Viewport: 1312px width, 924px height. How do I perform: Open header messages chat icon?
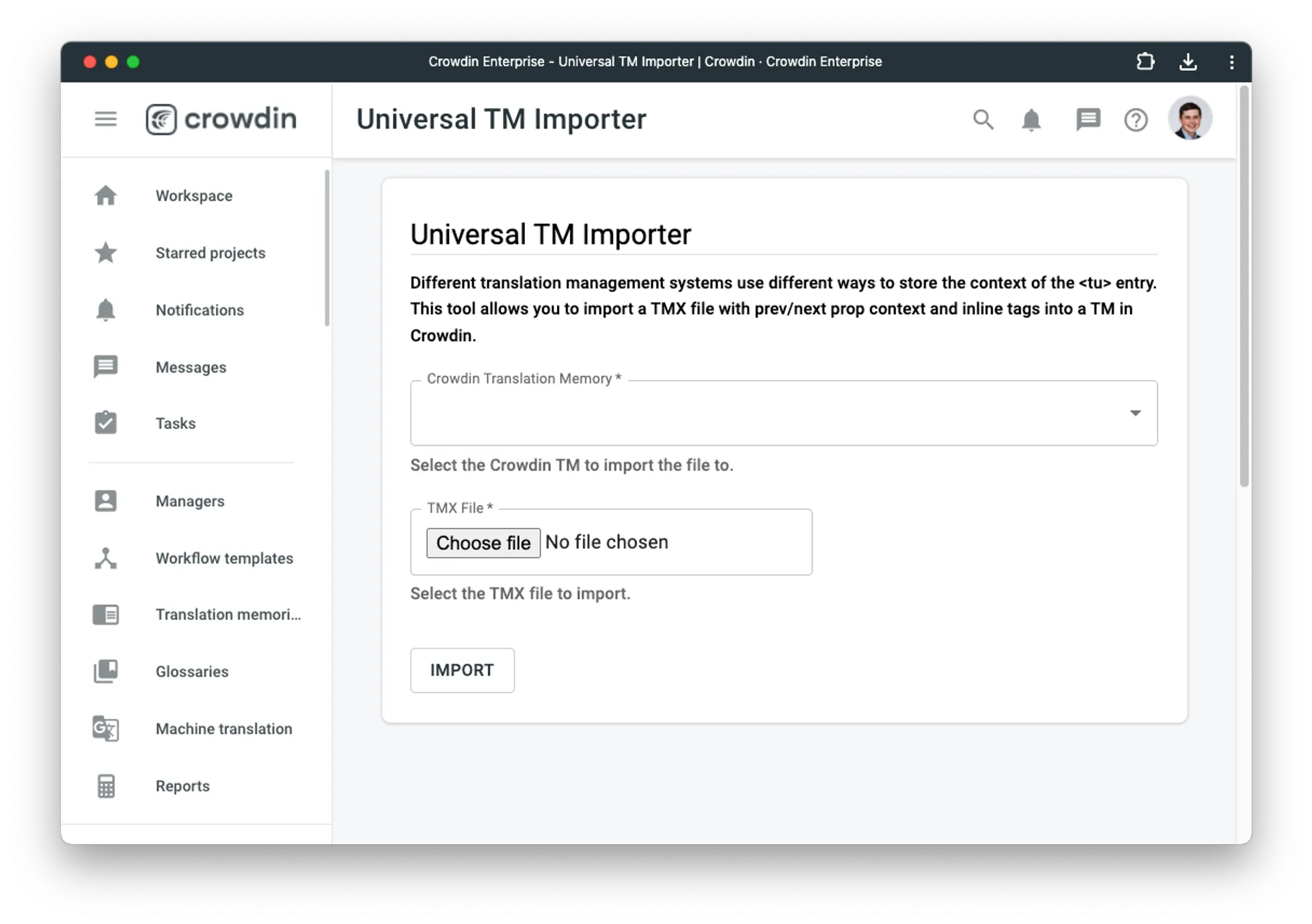(1088, 120)
